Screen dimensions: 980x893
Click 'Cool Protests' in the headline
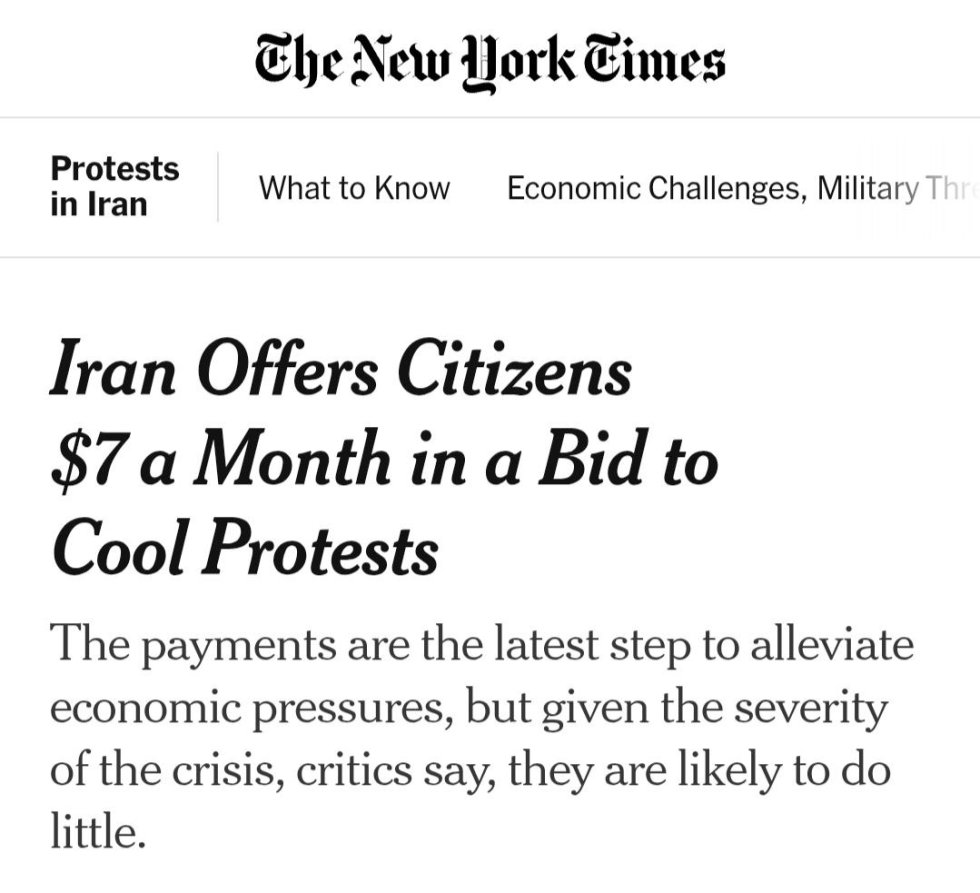[x=245, y=548]
